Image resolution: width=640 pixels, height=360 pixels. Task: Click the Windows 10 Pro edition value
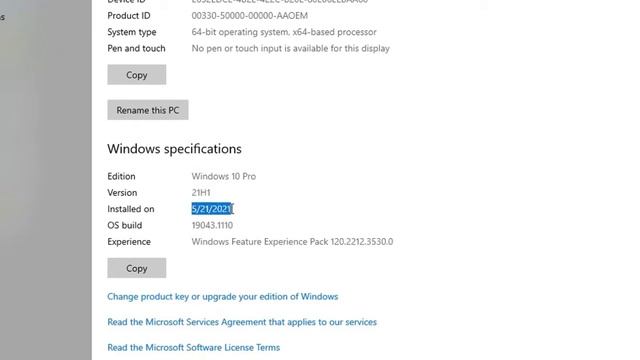pyautogui.click(x=224, y=176)
